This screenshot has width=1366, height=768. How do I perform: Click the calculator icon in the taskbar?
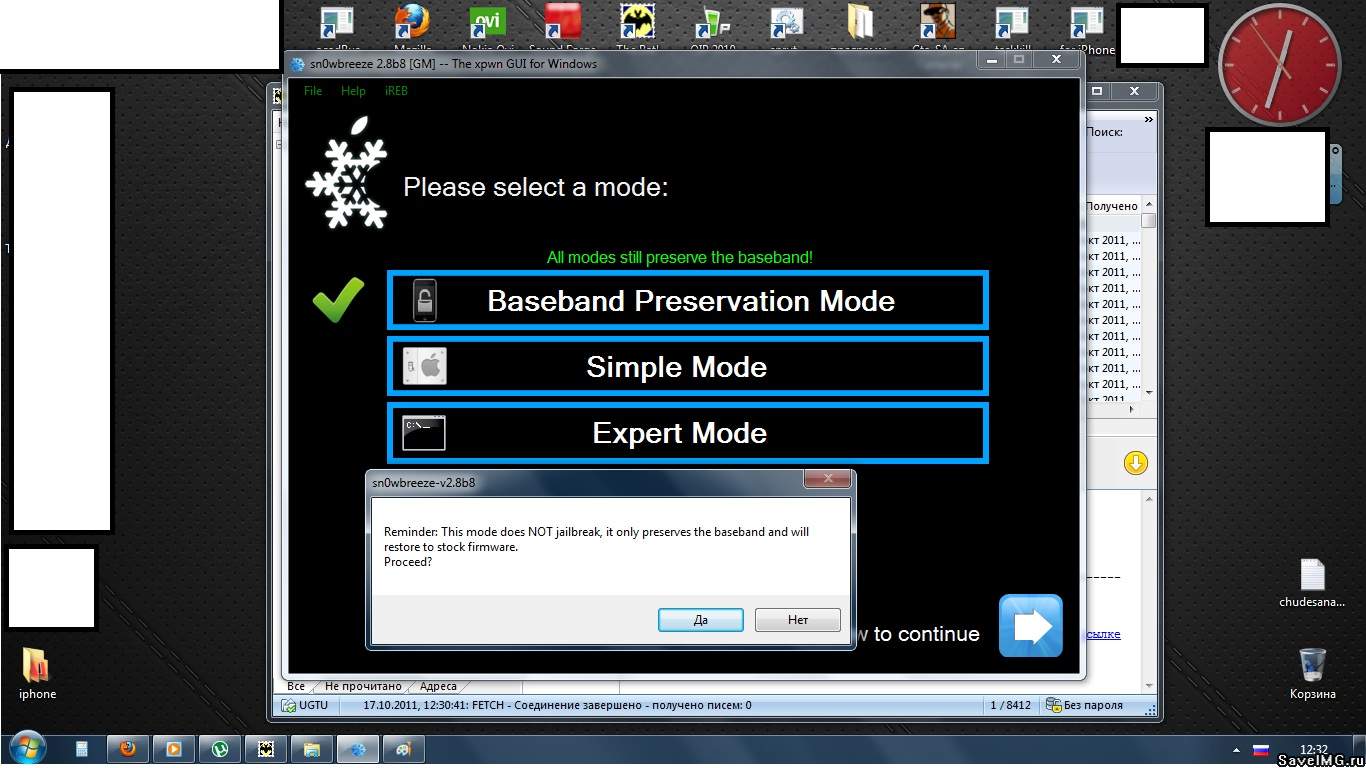[83, 748]
